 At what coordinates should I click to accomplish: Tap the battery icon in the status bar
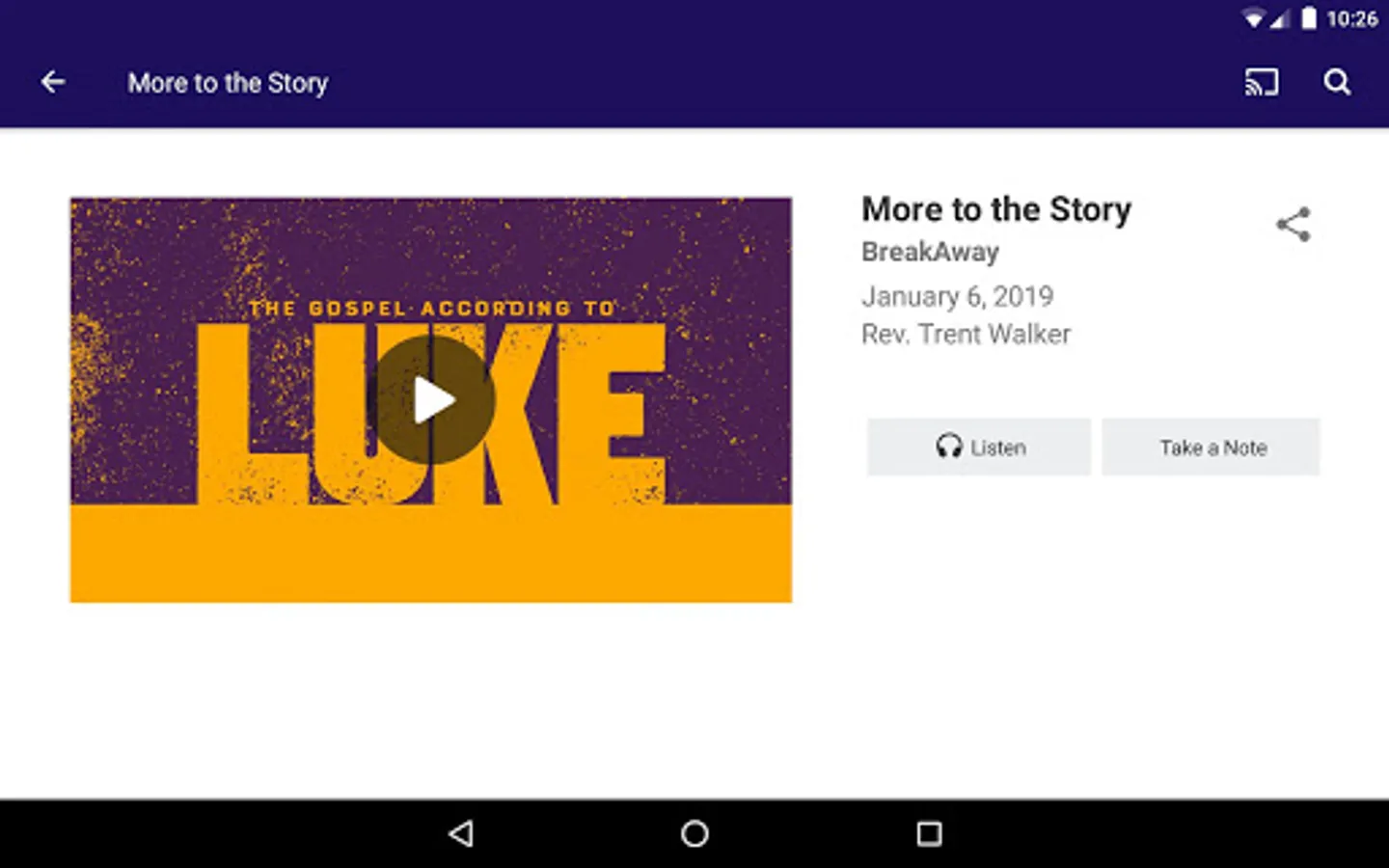pos(1309,18)
